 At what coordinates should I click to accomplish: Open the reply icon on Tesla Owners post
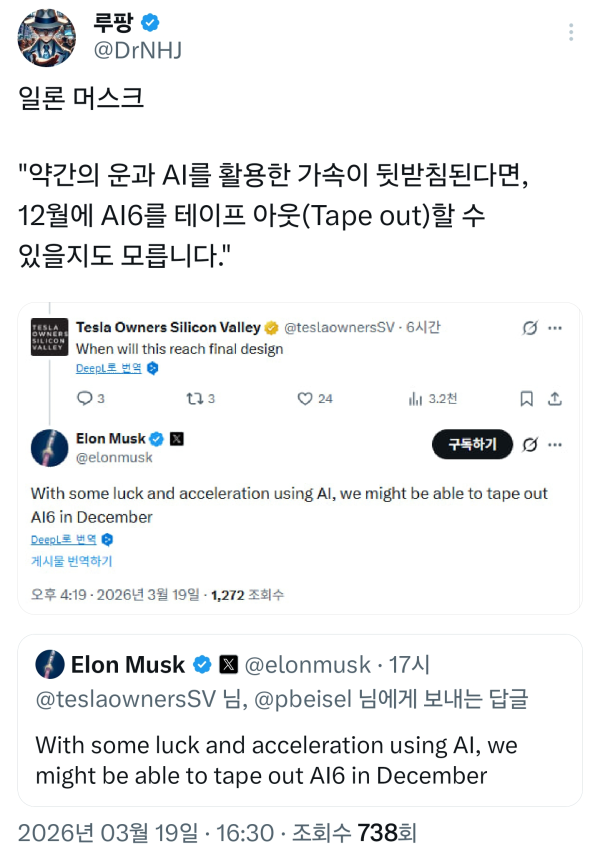84,399
